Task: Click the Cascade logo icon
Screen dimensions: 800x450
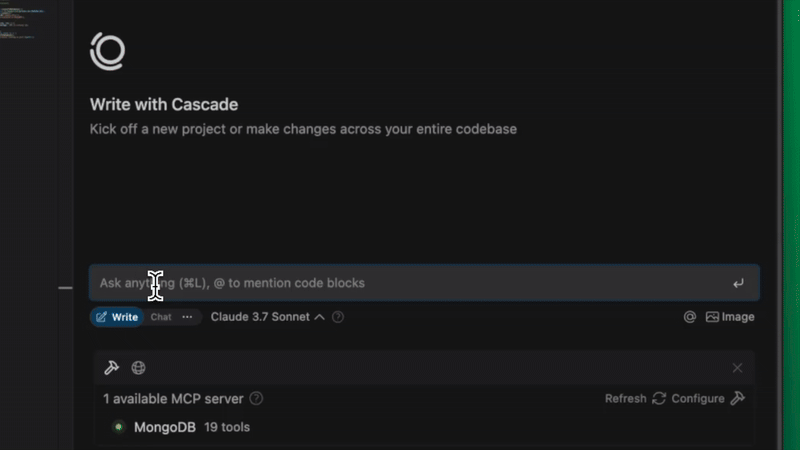Action: [107, 51]
